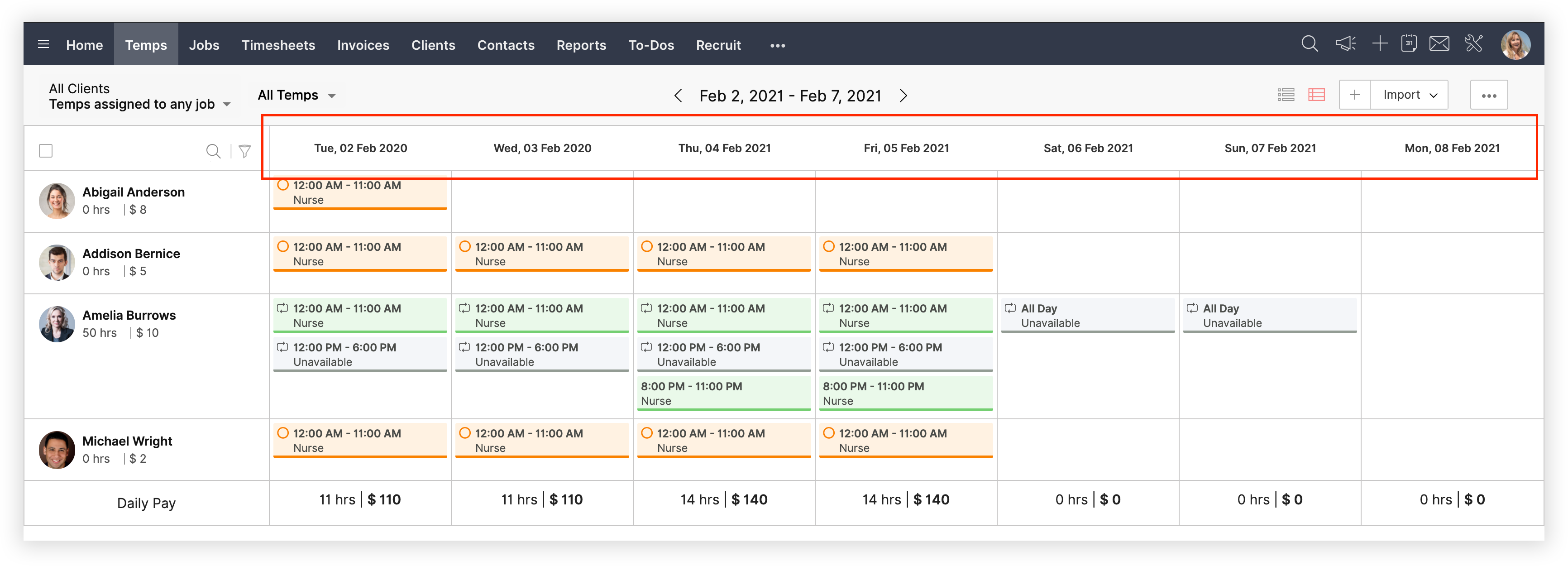Open the mail envelope icon
Screen dimensions: 1568x566
1439,44
